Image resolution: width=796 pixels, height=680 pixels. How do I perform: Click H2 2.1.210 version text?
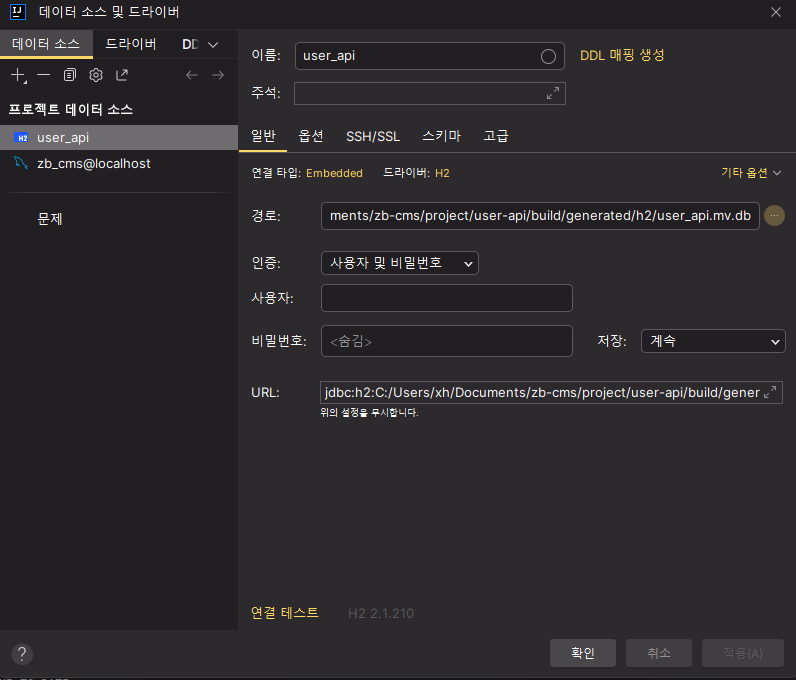tap(381, 613)
